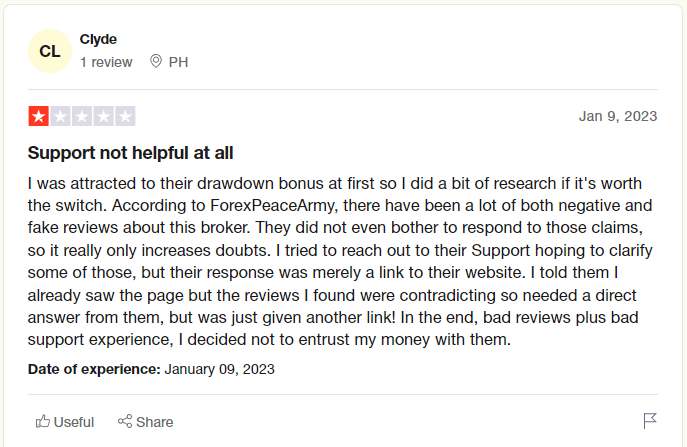
Task: Mark review as Useful via label
Action: coord(74,422)
